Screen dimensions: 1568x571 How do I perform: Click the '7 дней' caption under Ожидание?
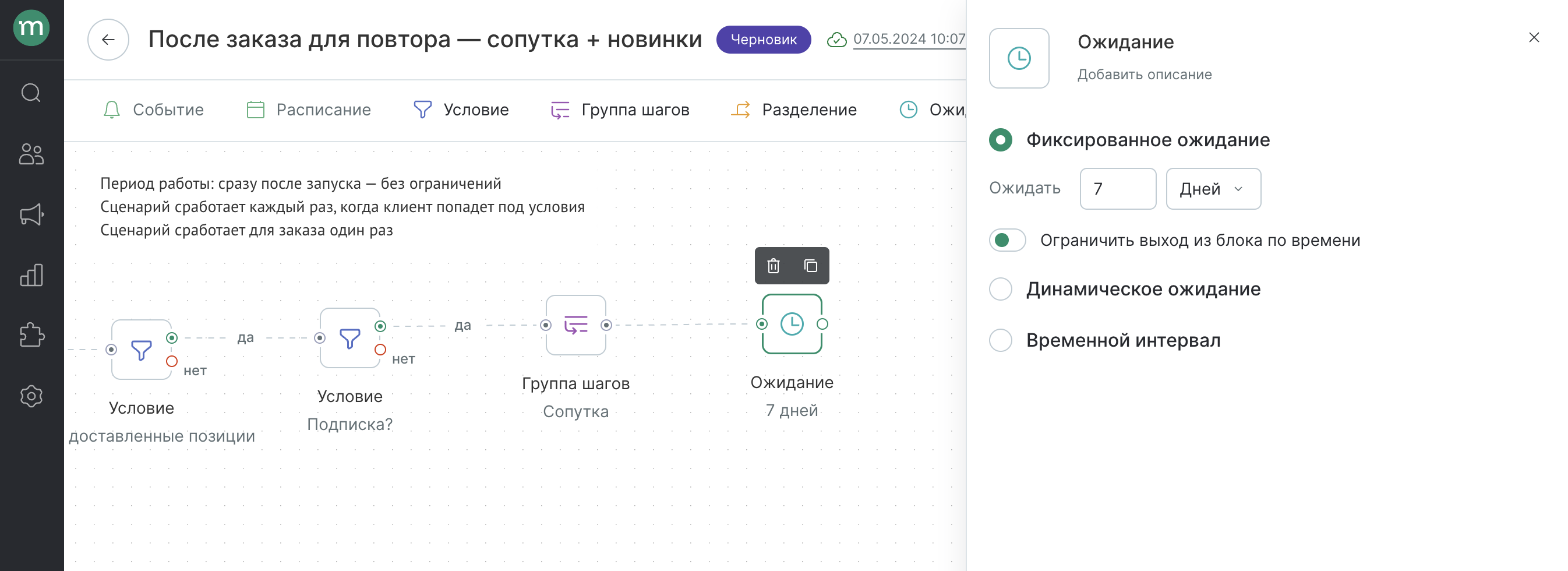pyautogui.click(x=792, y=410)
